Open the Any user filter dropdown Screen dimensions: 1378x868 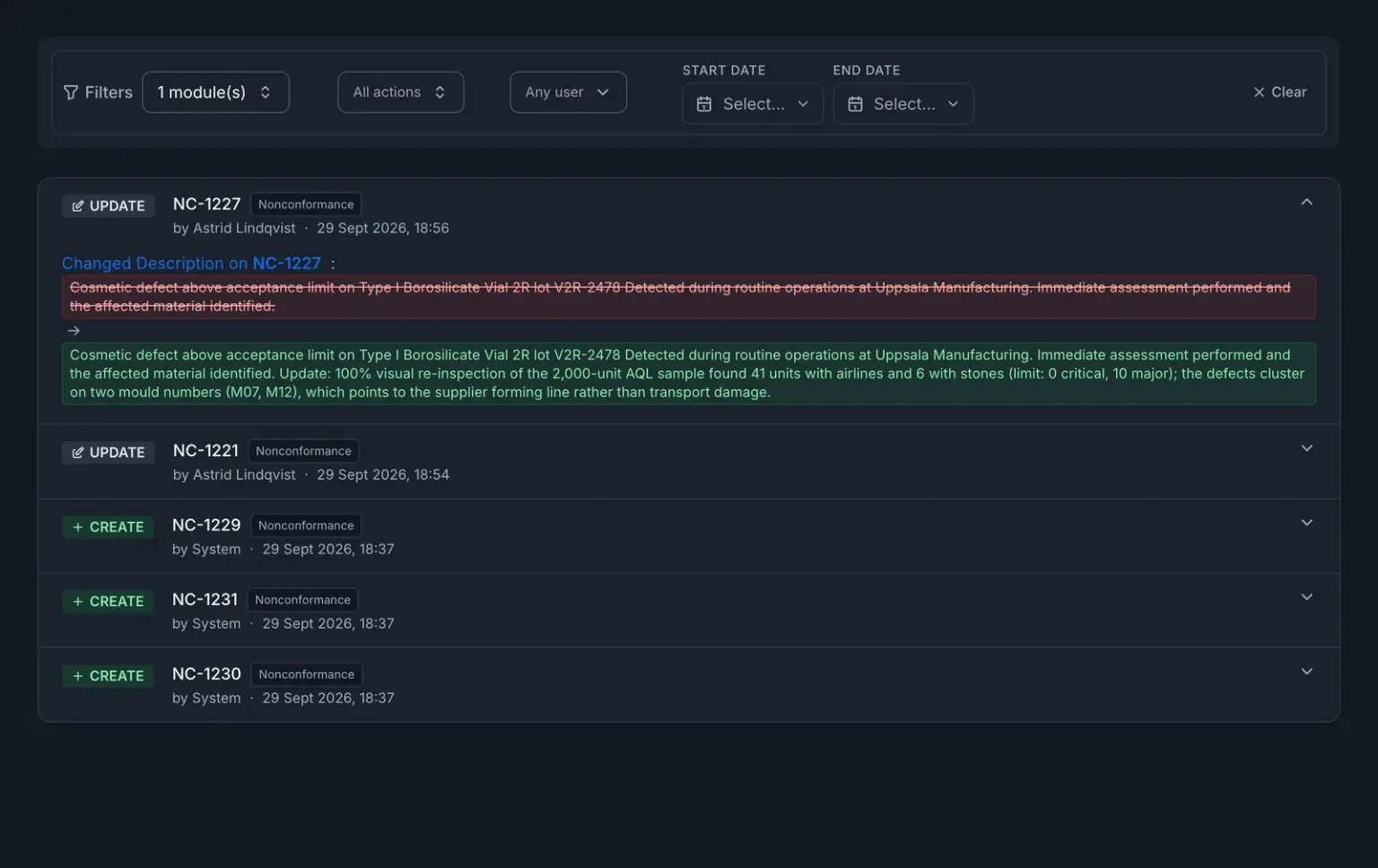(x=568, y=92)
